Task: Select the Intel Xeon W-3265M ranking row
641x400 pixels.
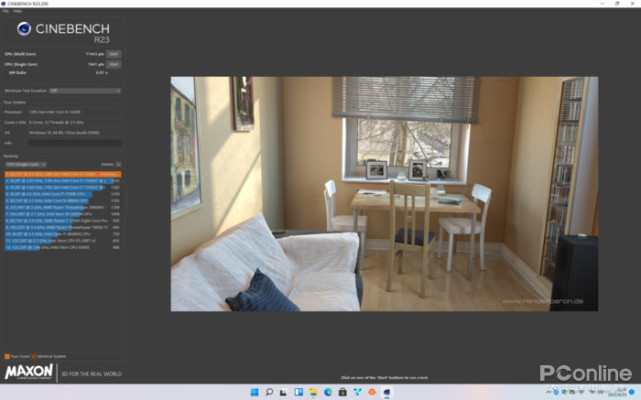Action: tap(63, 214)
